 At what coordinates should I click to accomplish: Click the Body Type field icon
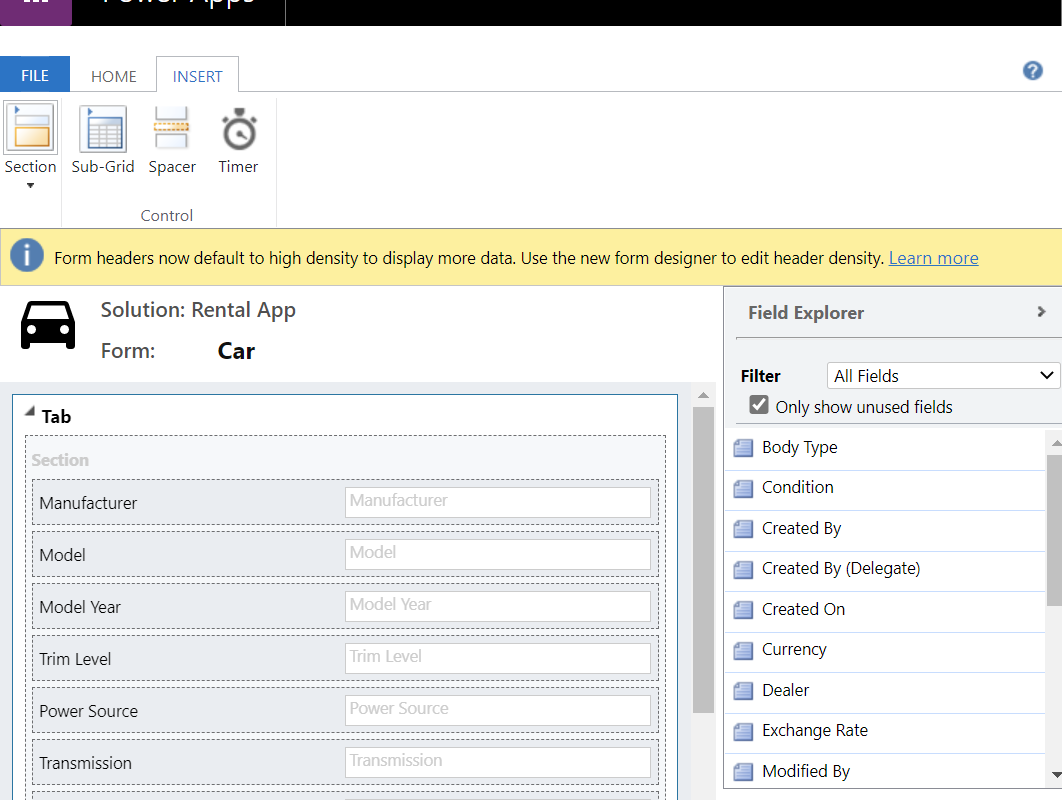pos(743,448)
